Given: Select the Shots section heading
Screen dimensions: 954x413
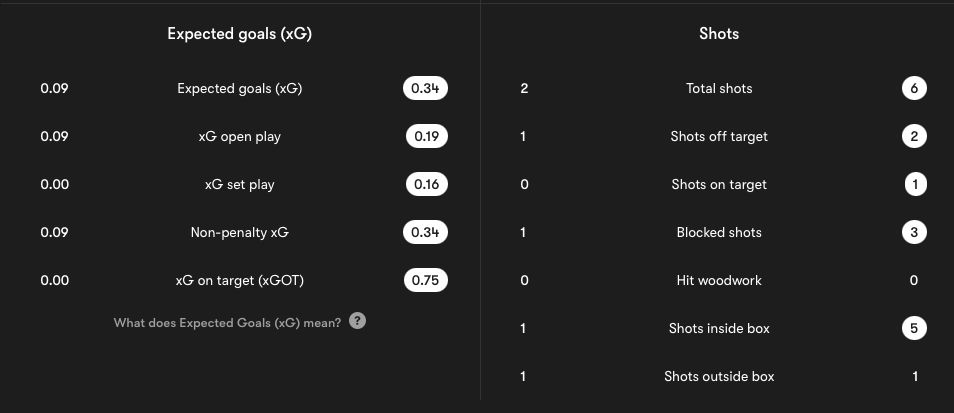Looking at the screenshot, I should (719, 34).
